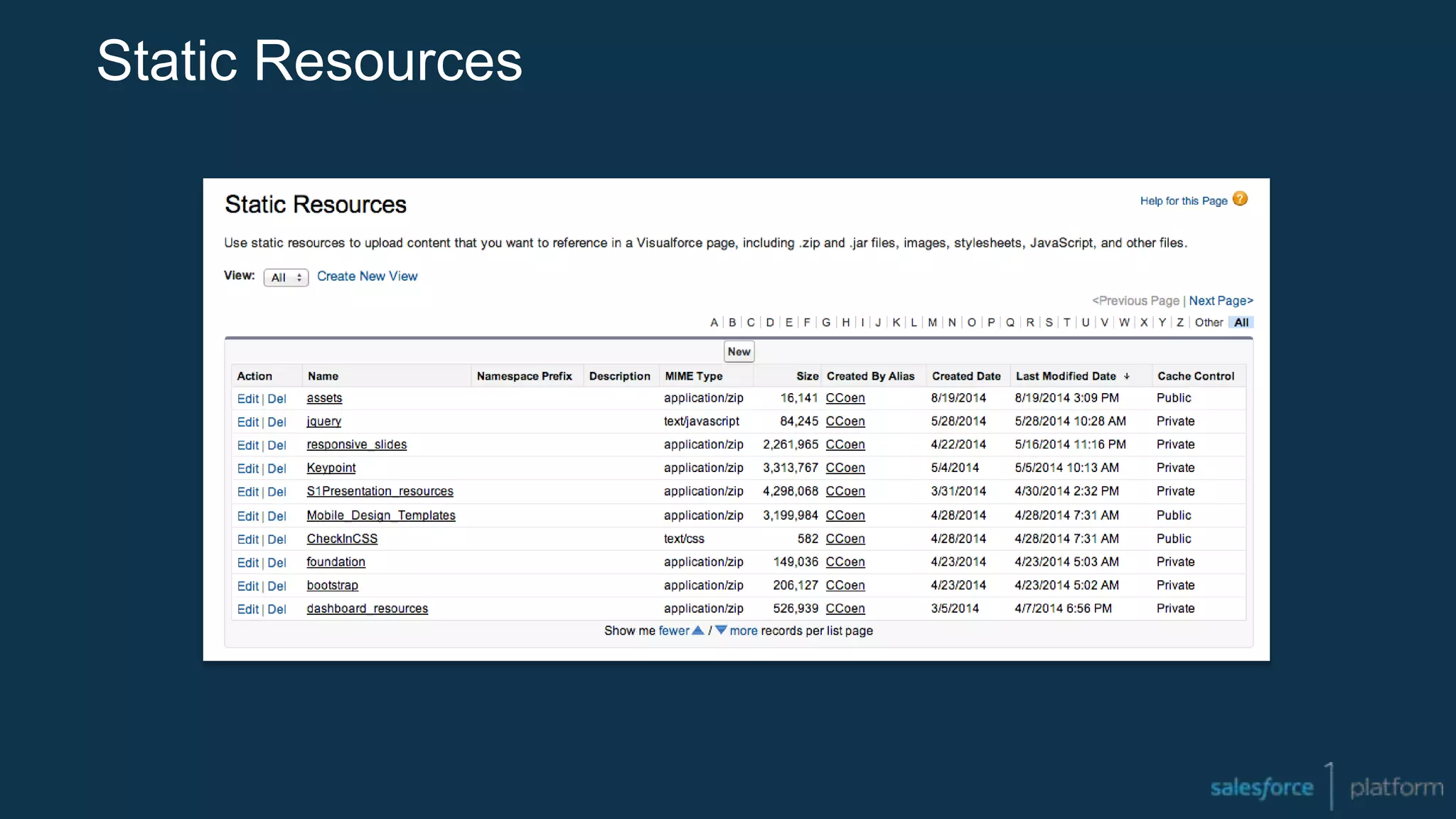The height and width of the screenshot is (819, 1456).
Task: Select the 8/19/2014 3:09 PM date
Action: (1066, 398)
